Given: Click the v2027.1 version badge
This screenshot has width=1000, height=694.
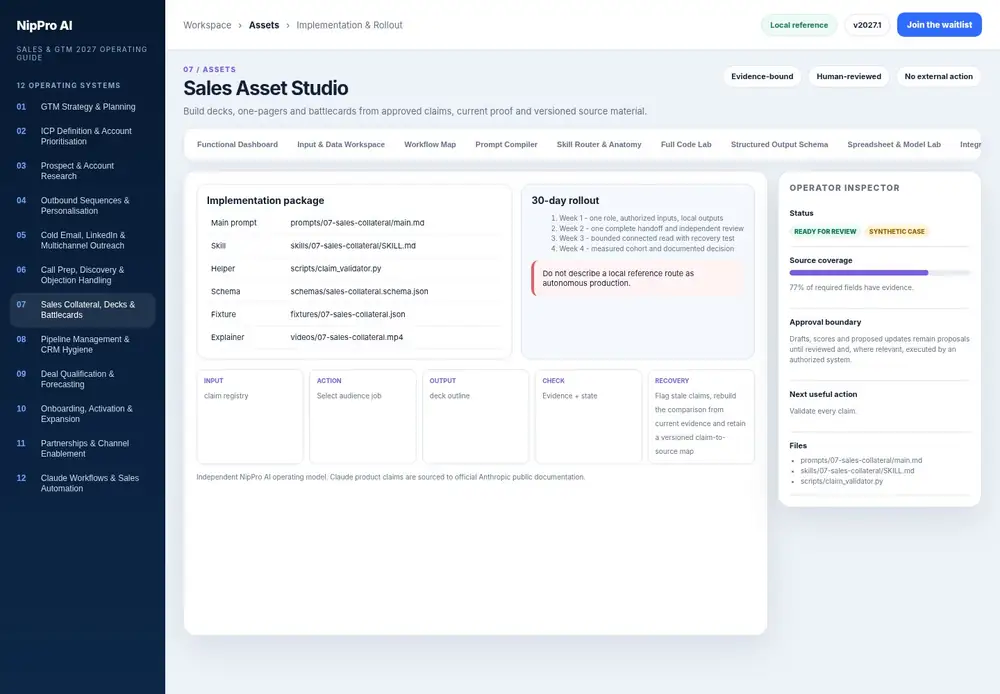Looking at the screenshot, I should (x=867, y=25).
